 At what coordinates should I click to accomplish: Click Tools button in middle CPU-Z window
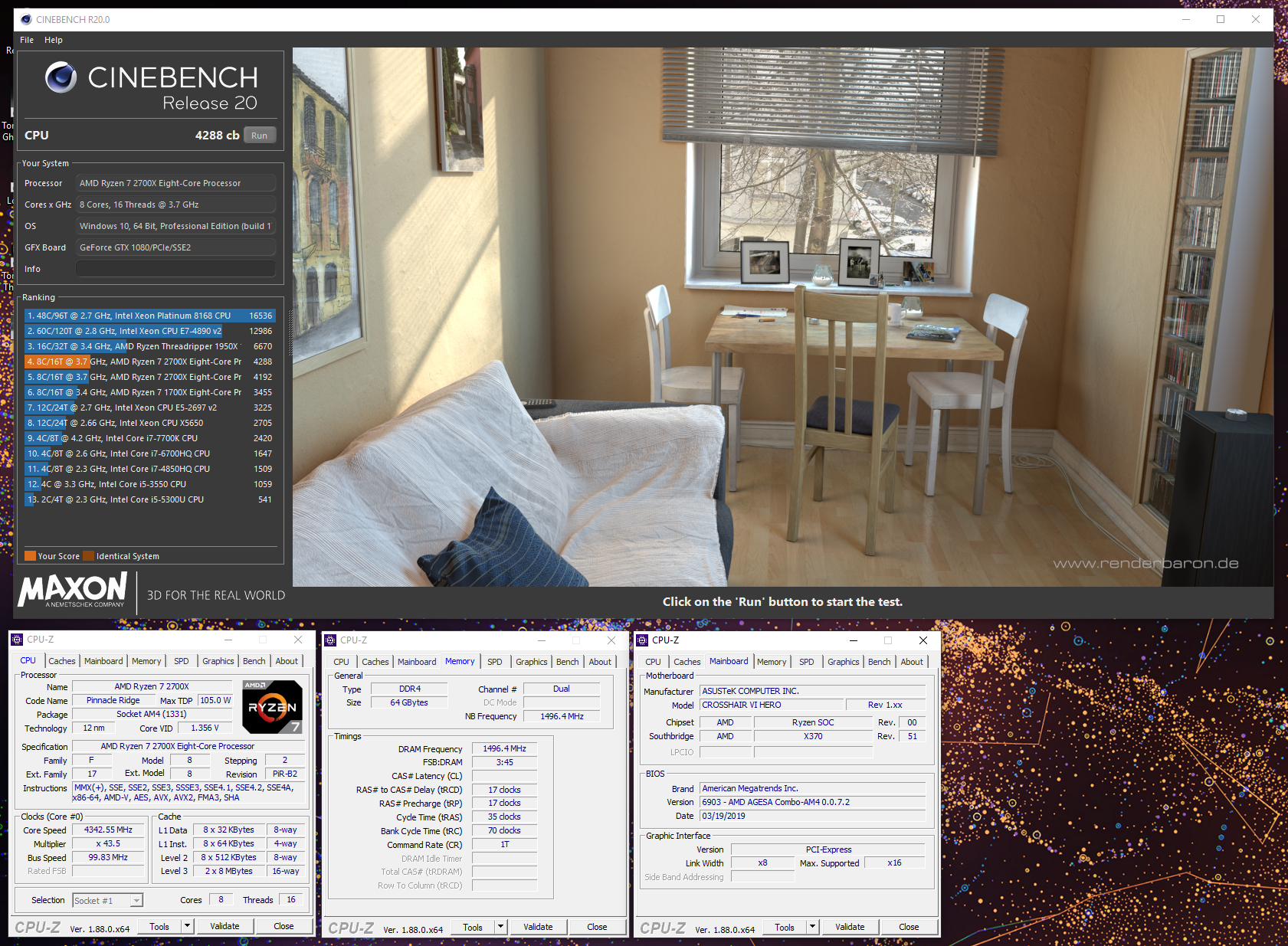pos(473,927)
